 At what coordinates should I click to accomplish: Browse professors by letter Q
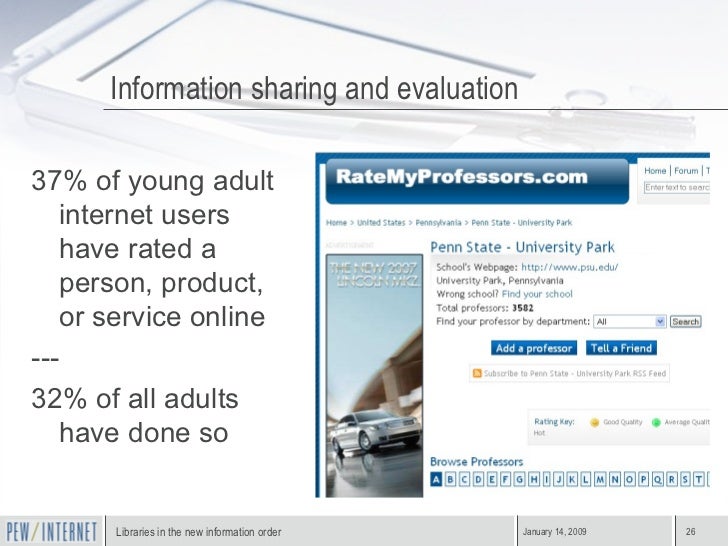tap(658, 480)
